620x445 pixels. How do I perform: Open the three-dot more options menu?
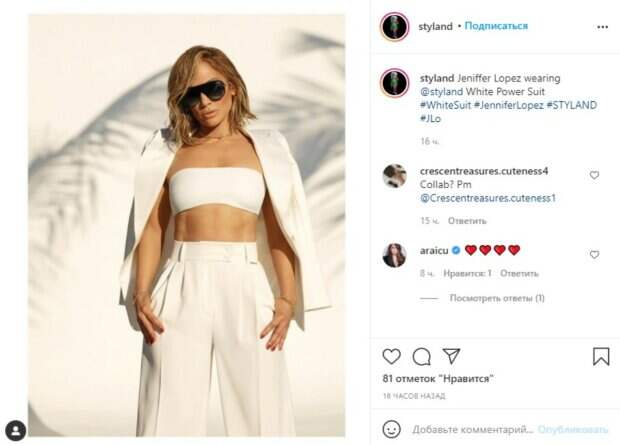point(602,27)
